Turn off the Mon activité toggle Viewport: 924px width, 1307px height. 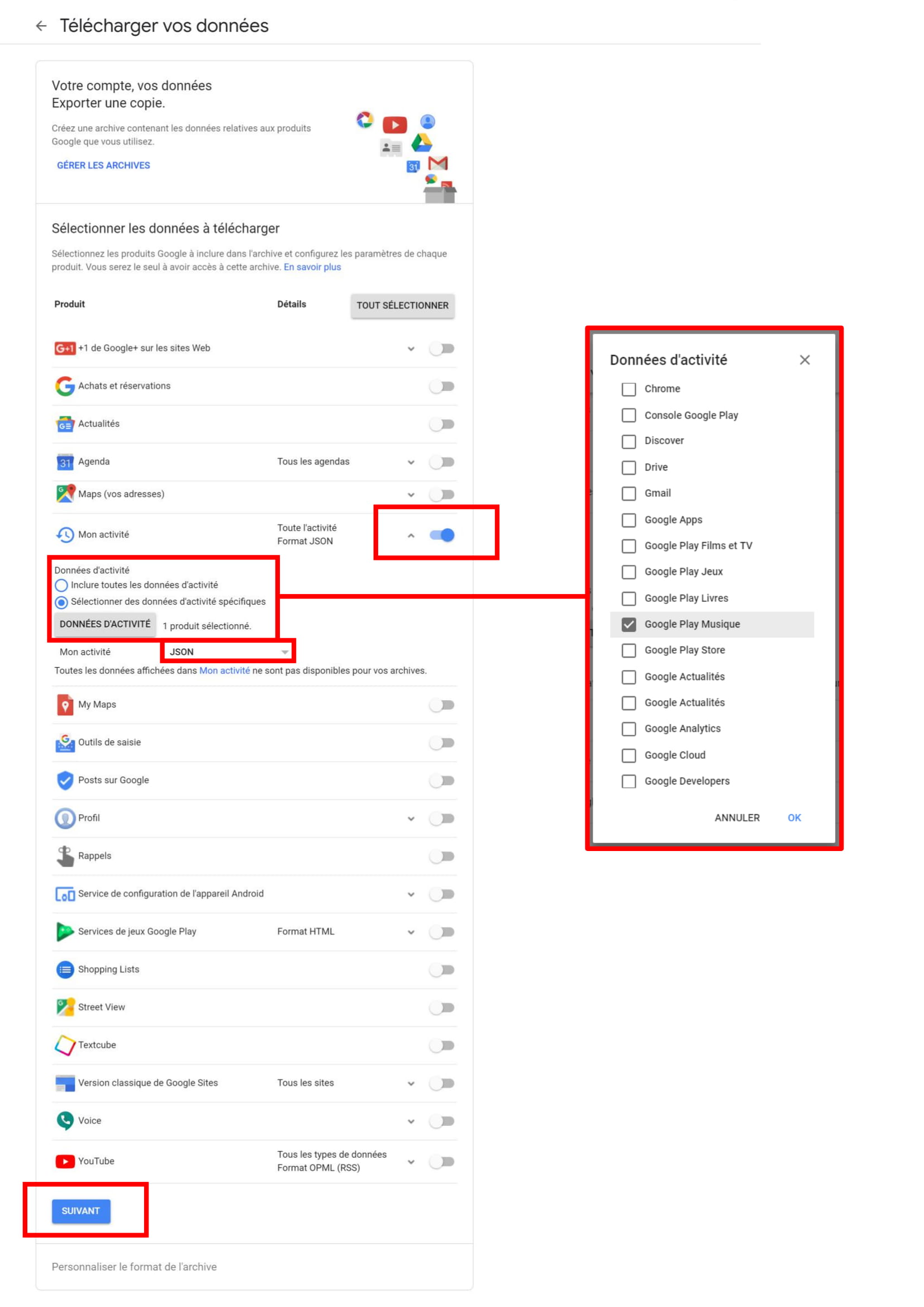pos(442,535)
